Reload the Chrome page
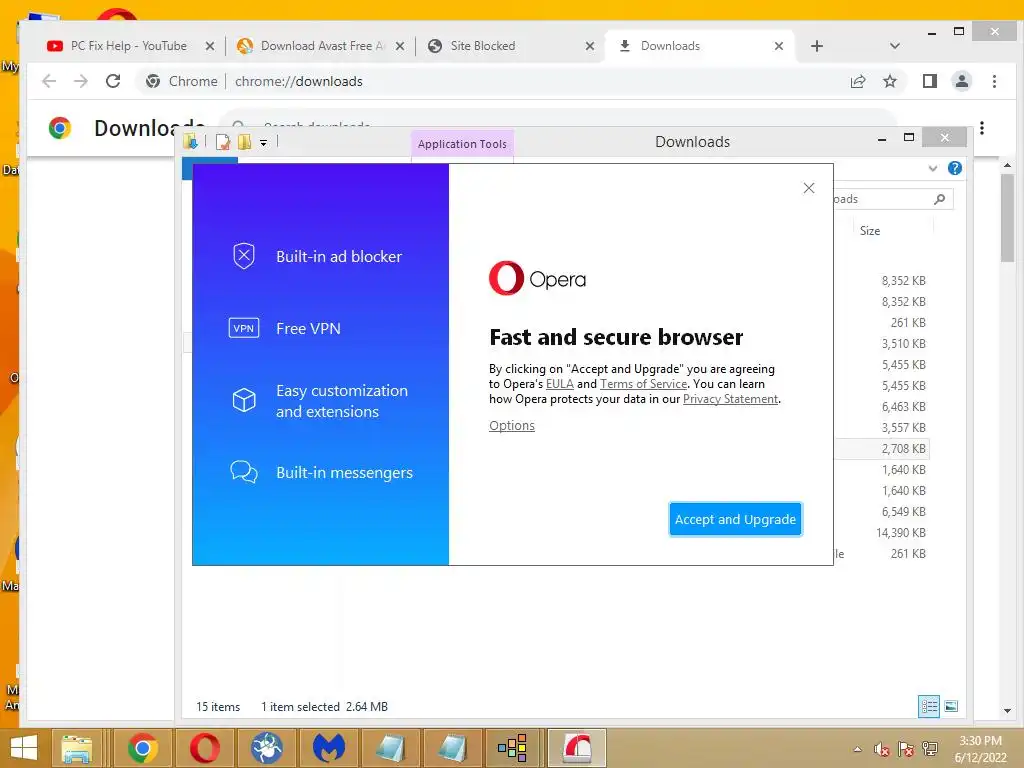This screenshot has width=1024, height=768. pyautogui.click(x=113, y=81)
